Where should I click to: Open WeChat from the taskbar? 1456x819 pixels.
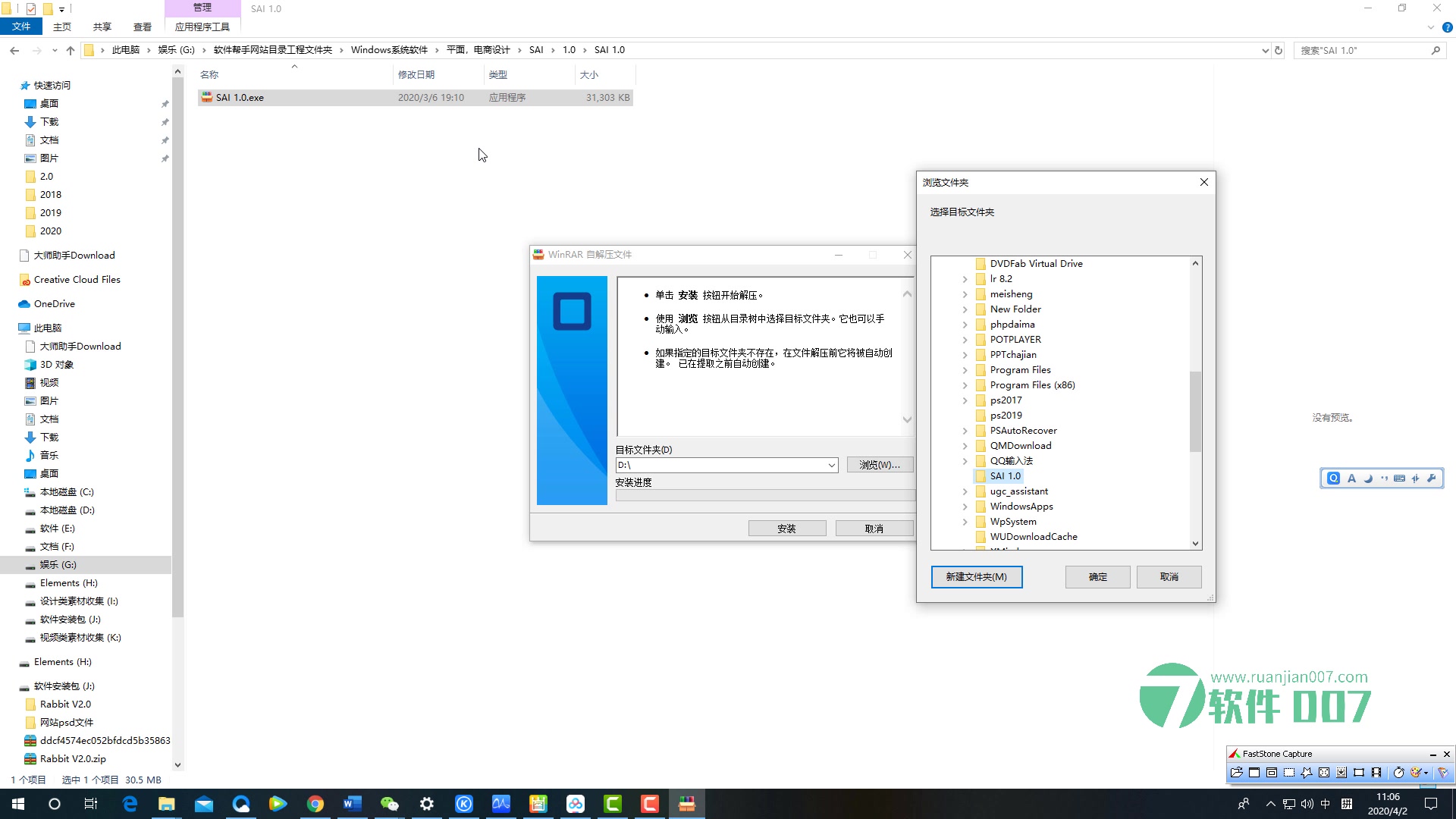pos(390,804)
